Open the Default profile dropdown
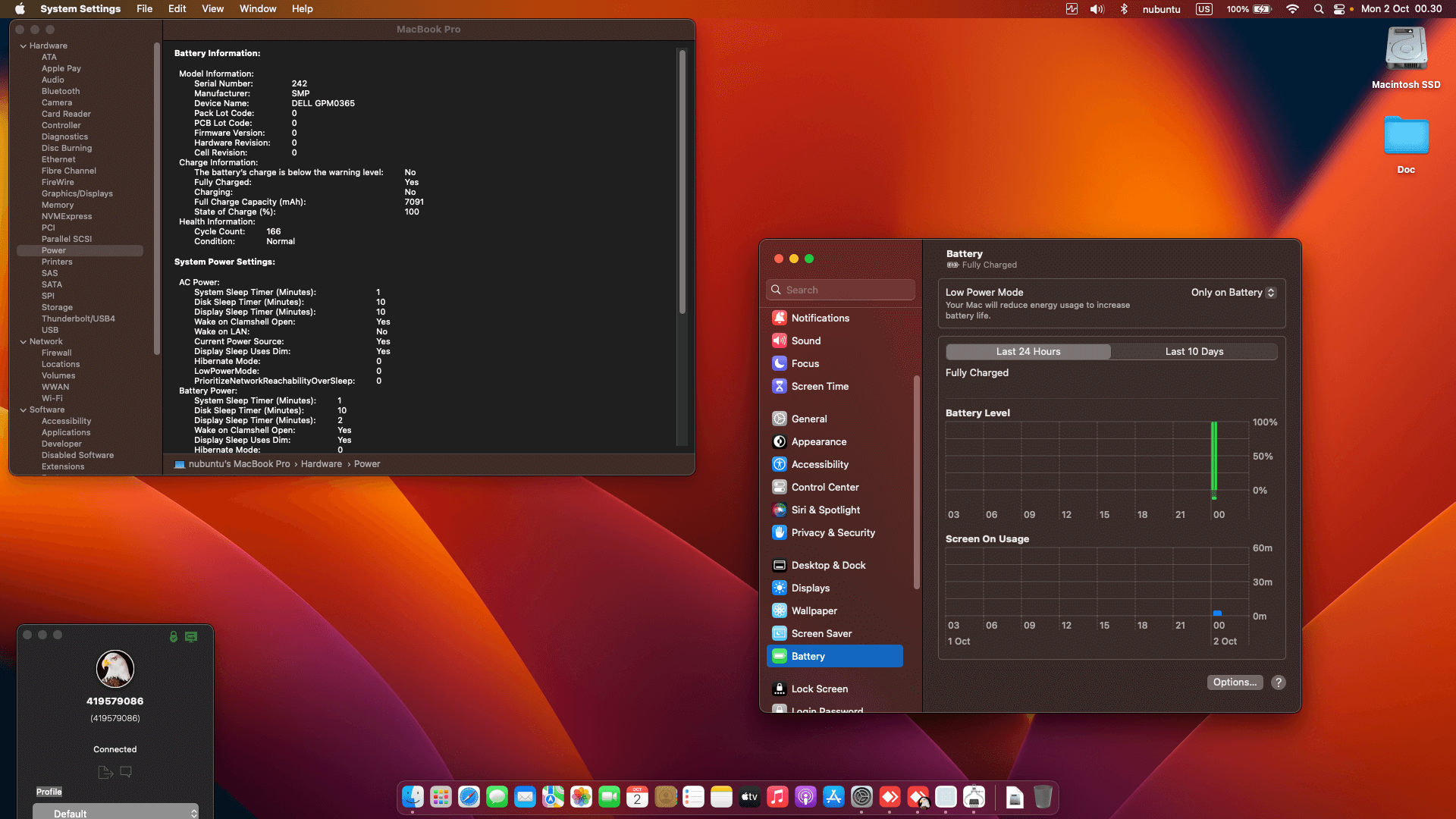 point(115,813)
